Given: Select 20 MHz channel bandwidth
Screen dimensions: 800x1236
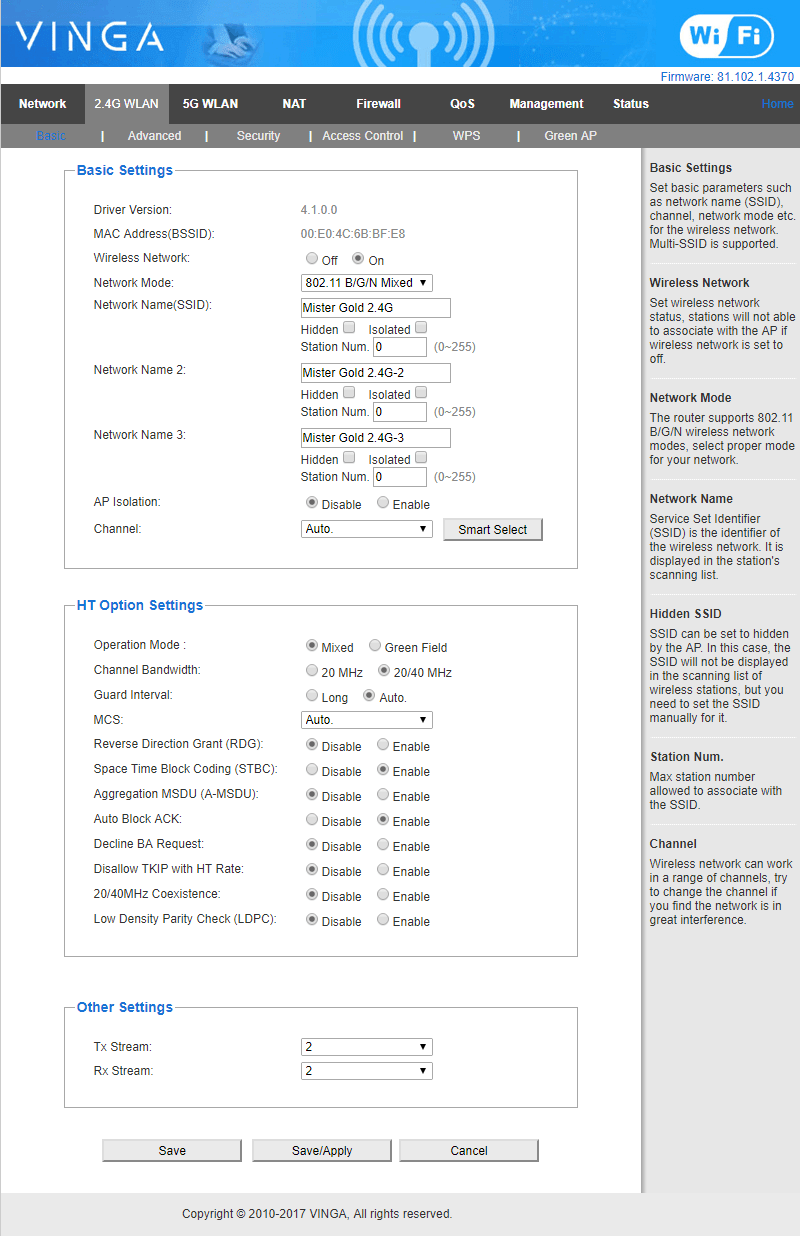Looking at the screenshot, I should click(x=312, y=671).
